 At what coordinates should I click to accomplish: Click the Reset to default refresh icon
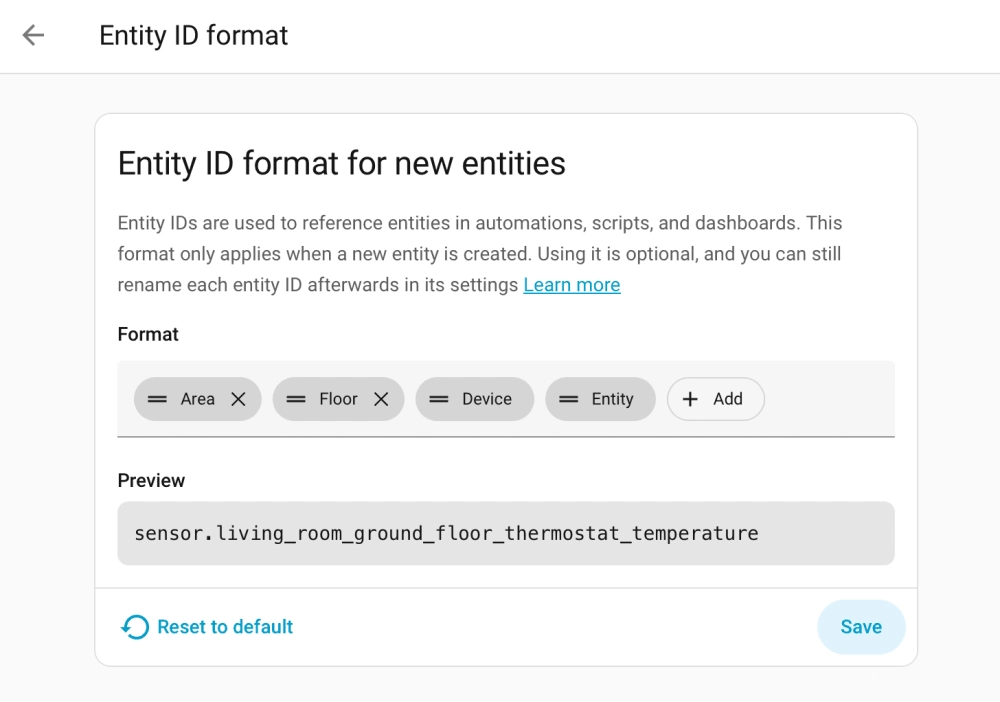(x=135, y=627)
